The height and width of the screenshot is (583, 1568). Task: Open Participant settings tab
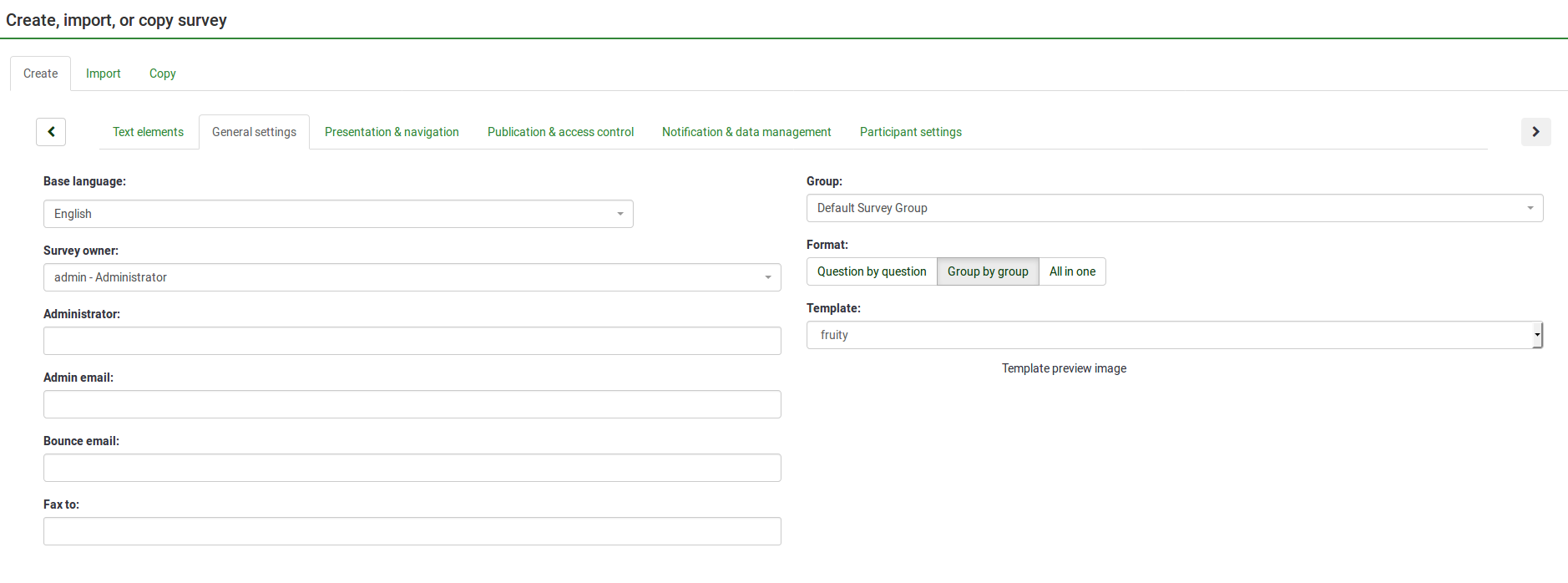pos(911,132)
